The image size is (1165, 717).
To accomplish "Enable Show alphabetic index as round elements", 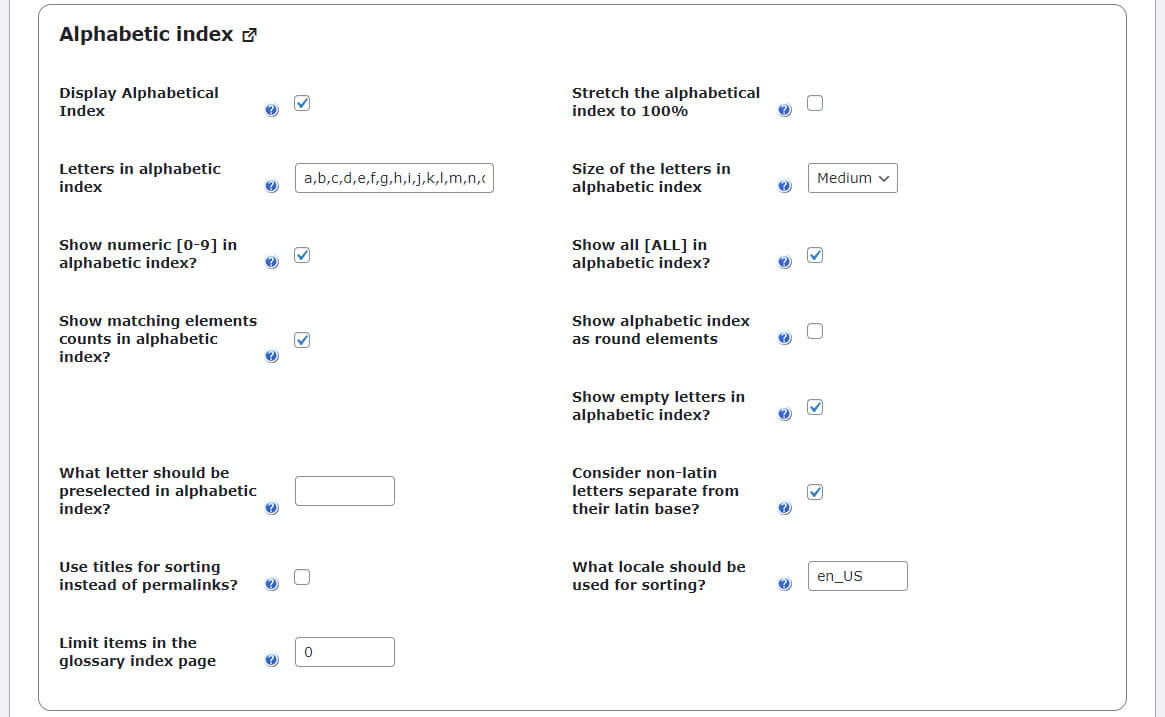I will [815, 331].
